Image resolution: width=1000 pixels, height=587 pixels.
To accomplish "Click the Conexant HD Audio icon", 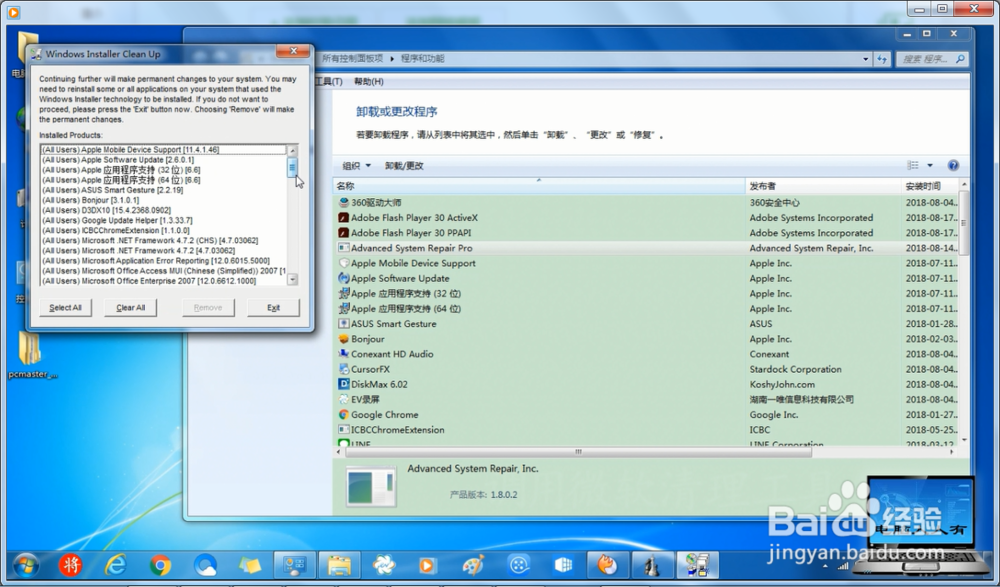I will pyautogui.click(x=344, y=354).
